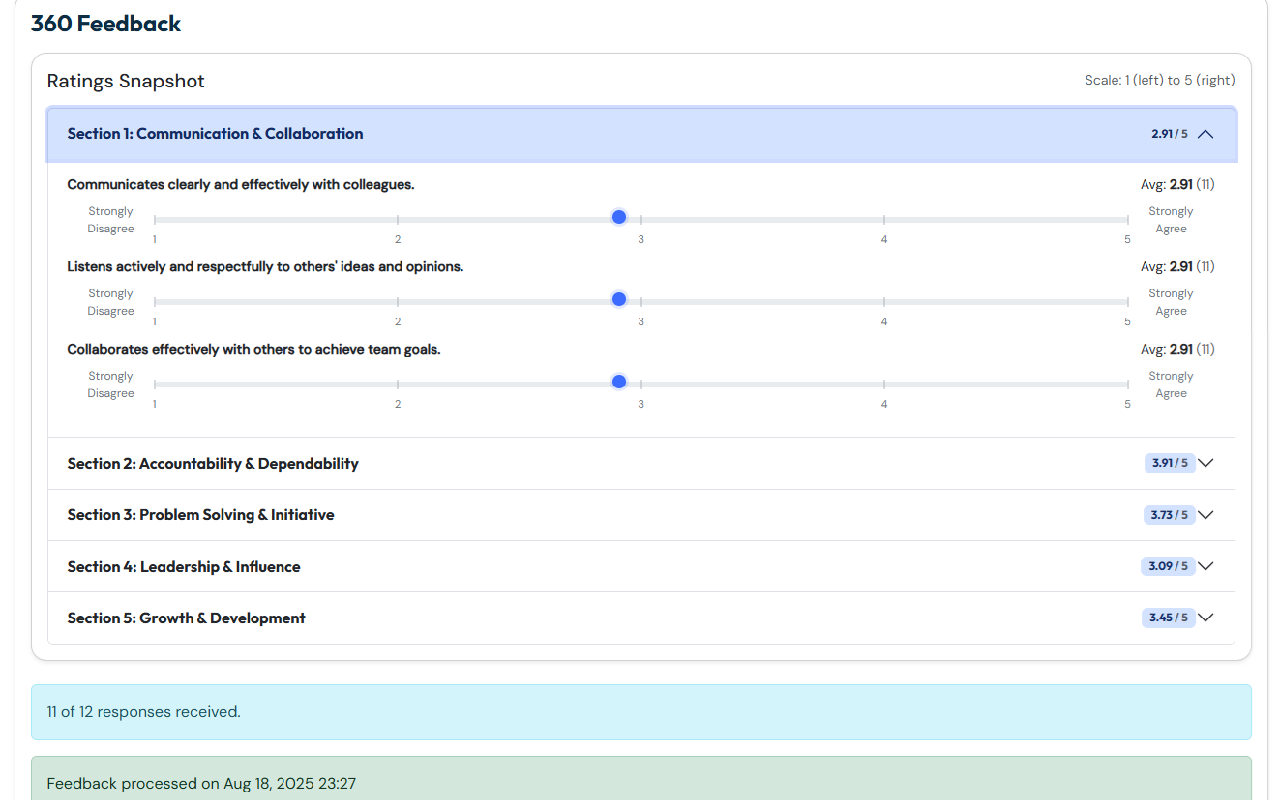
Task: Expand Section 3: Problem Solving & Initiative
Action: [201, 515]
